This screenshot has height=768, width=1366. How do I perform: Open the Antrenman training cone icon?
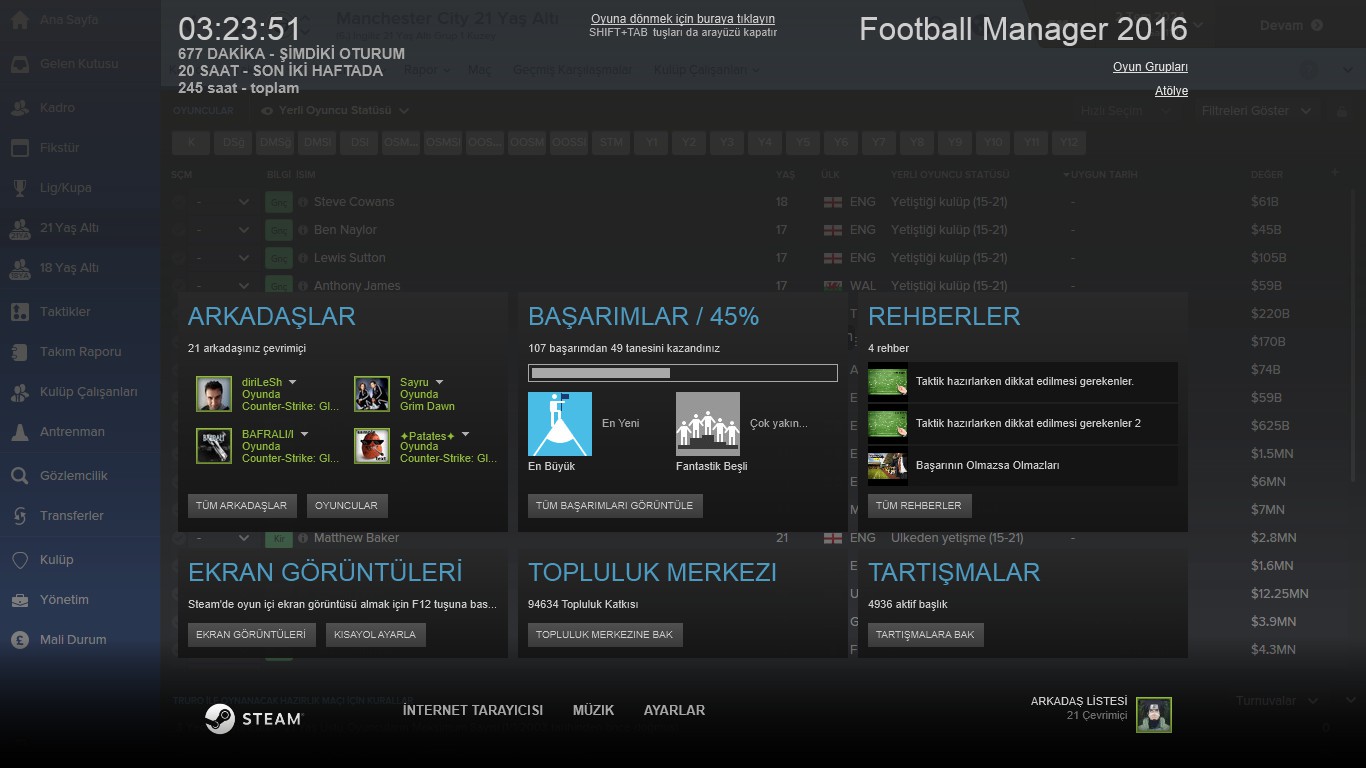click(20, 432)
